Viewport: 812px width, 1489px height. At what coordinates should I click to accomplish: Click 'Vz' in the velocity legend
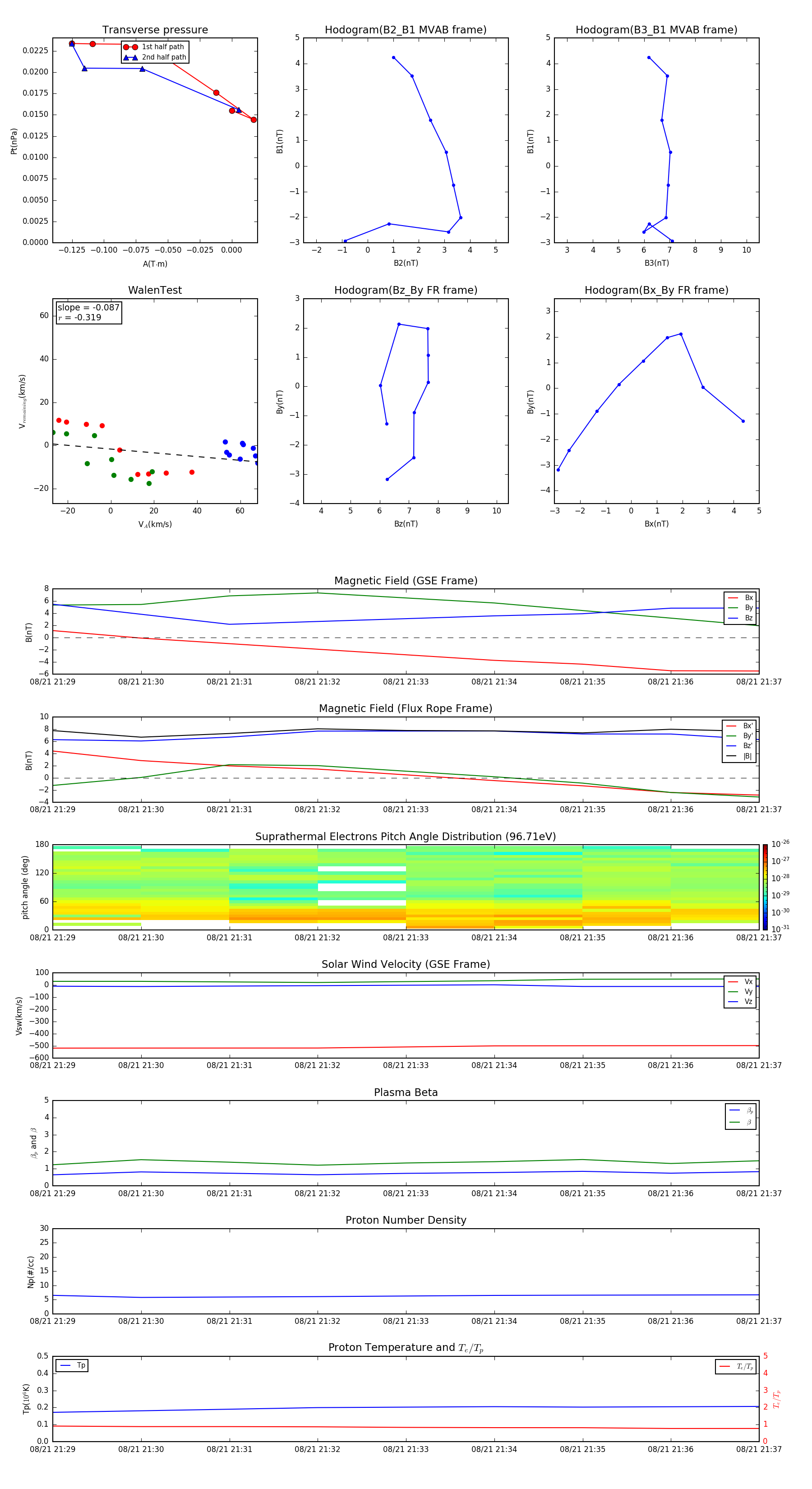741,1002
